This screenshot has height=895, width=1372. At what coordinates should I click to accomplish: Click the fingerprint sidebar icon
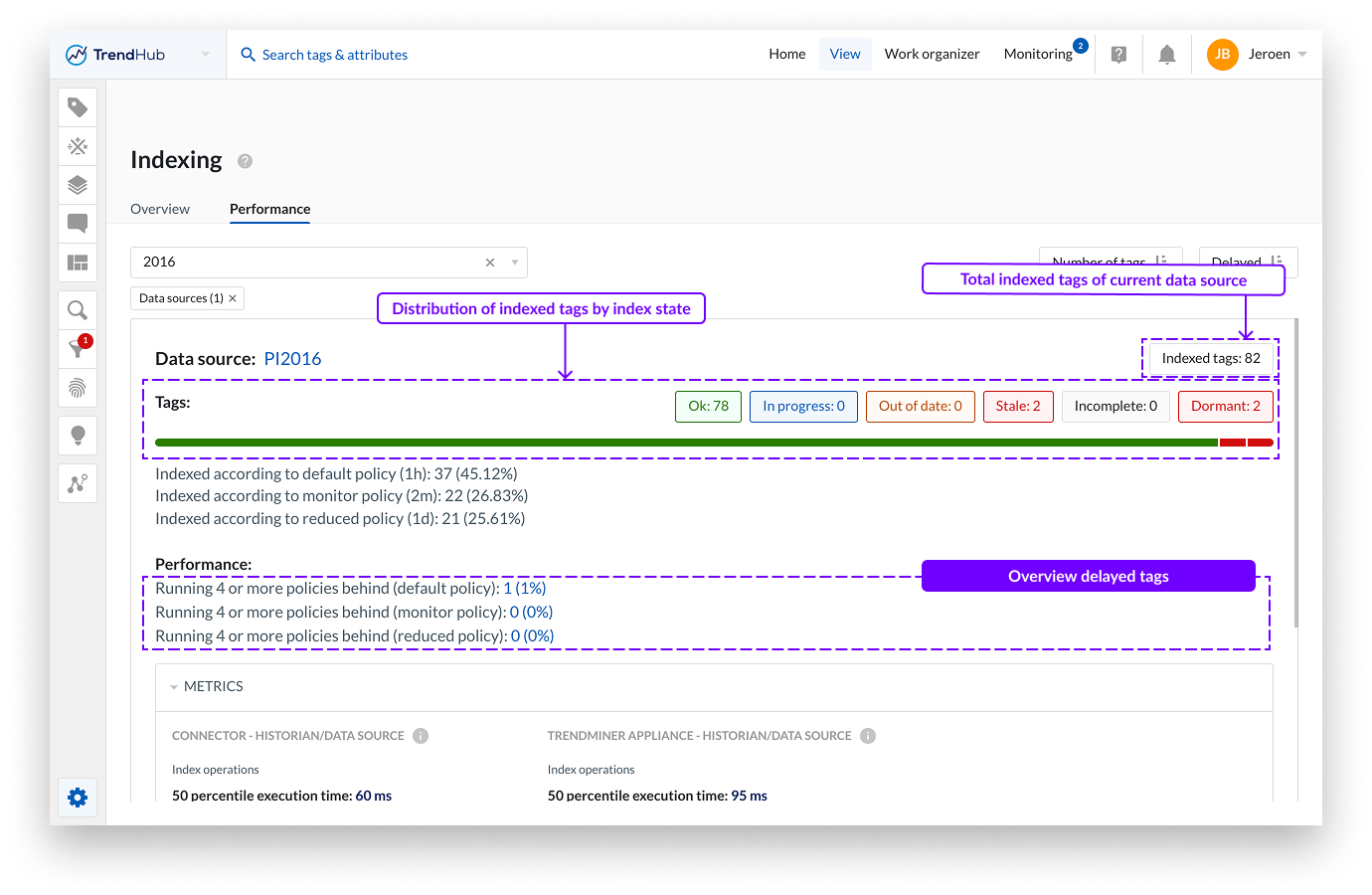[x=78, y=388]
